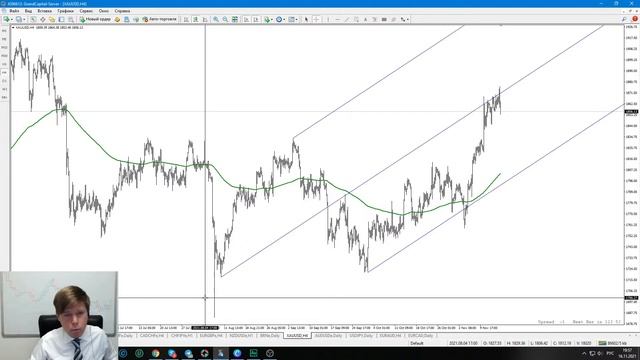Select the text 'A' drawing tool
Viewport: 640px width, 360px height.
[x=365, y=19]
